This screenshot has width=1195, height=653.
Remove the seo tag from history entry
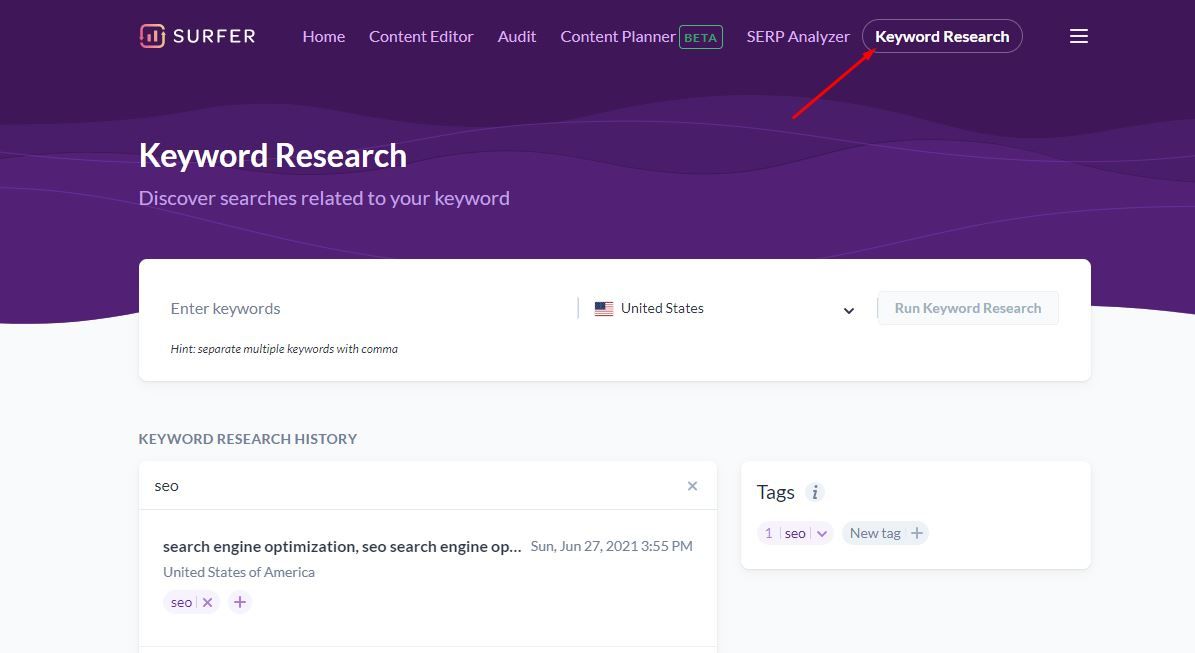pos(207,602)
